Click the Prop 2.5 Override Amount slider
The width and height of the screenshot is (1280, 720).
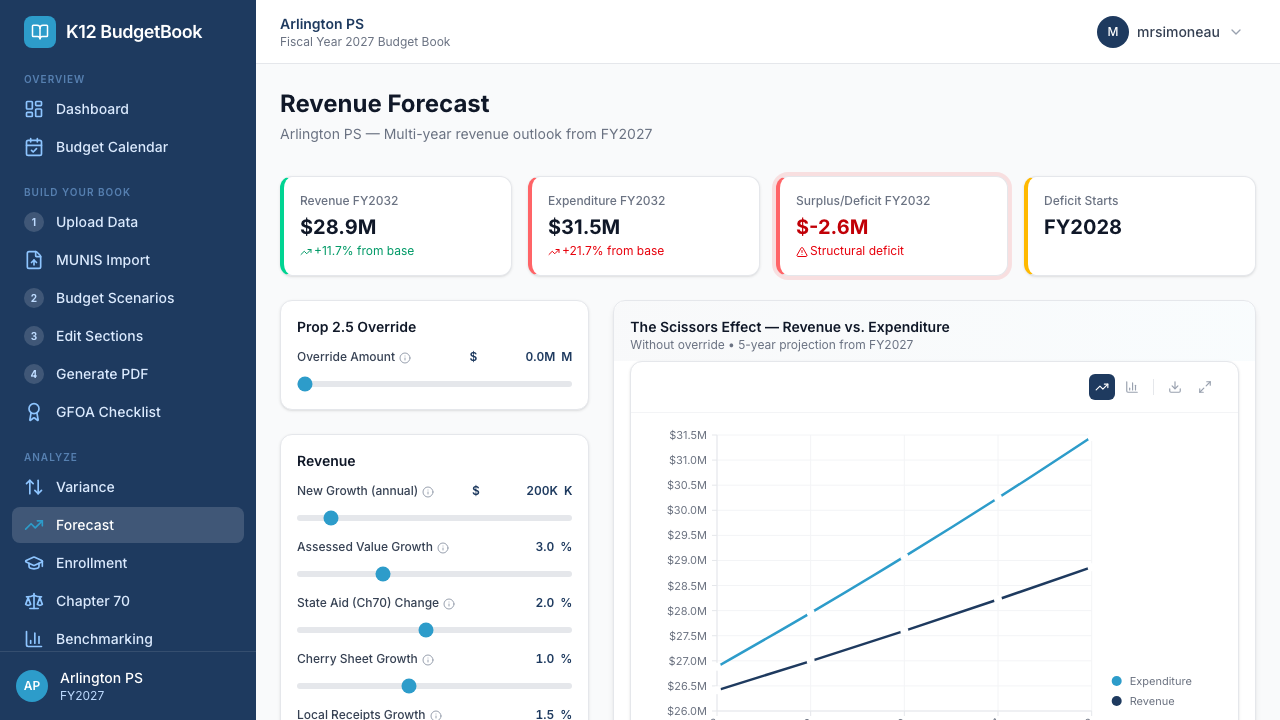[434, 384]
